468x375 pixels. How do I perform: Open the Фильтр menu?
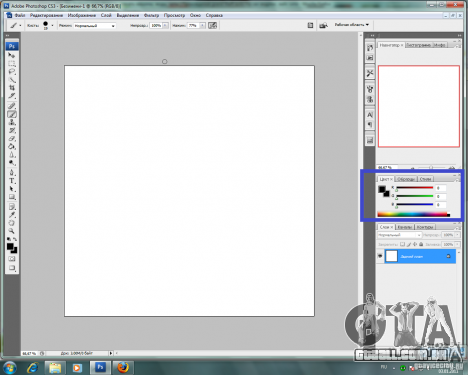pyautogui.click(x=151, y=15)
